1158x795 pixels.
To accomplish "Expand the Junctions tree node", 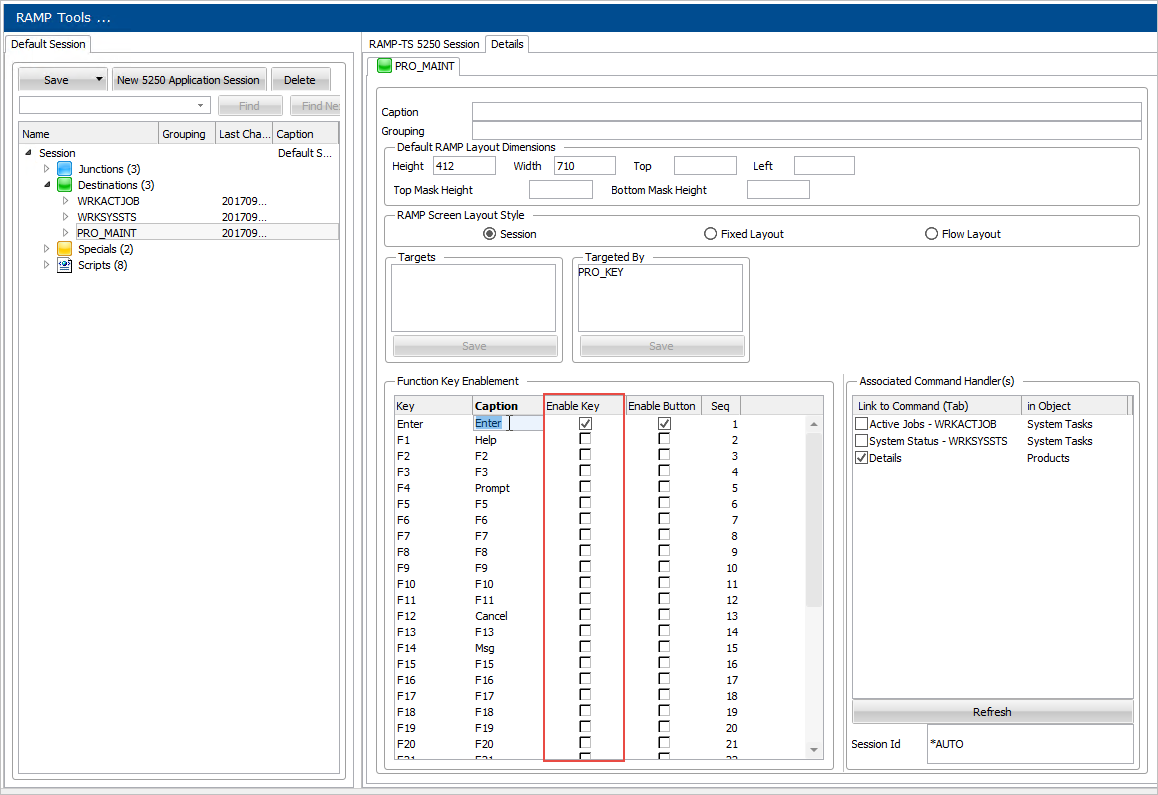I will pyautogui.click(x=46, y=169).
